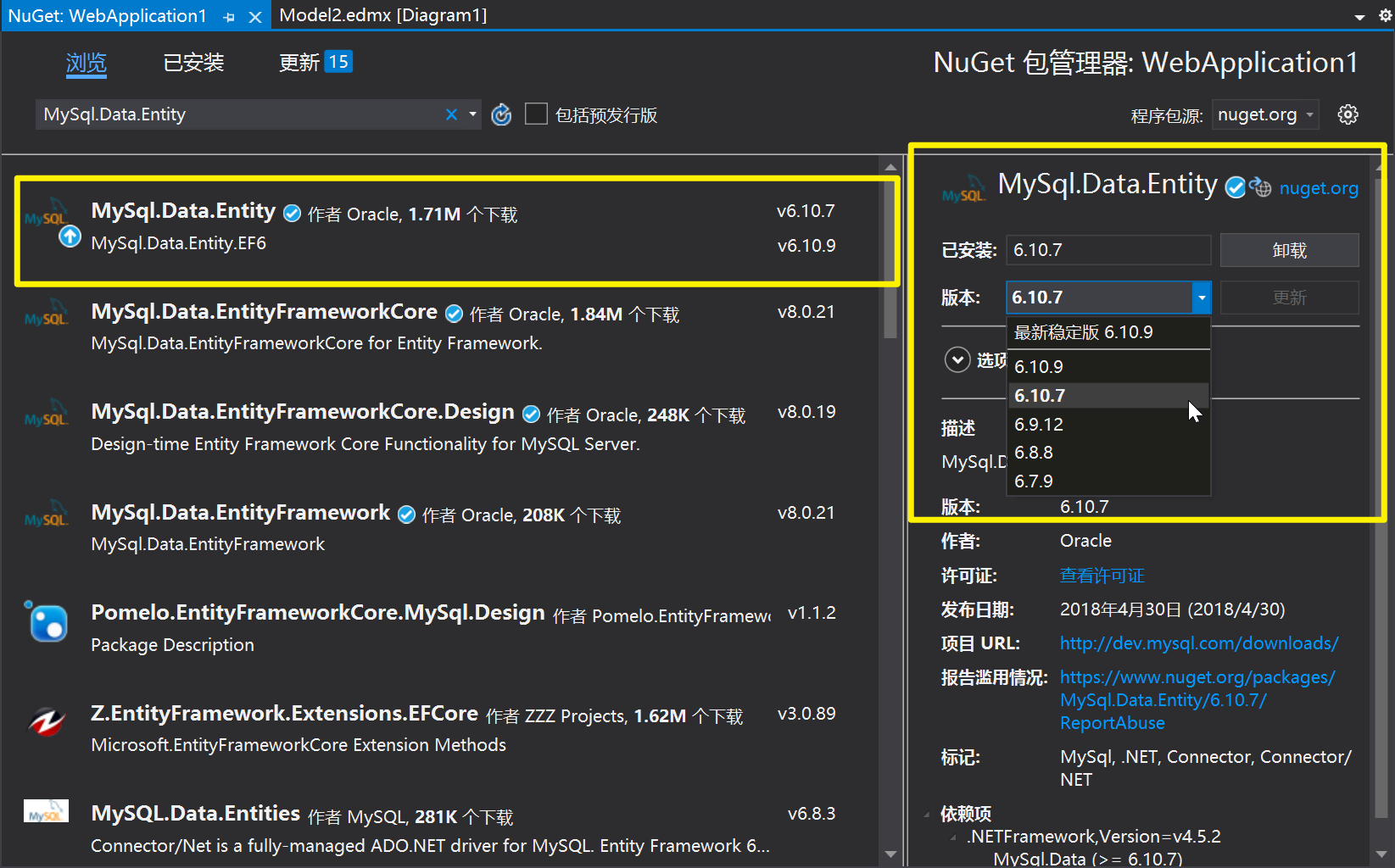Open the view license (查看许可证) link

tap(1102, 576)
